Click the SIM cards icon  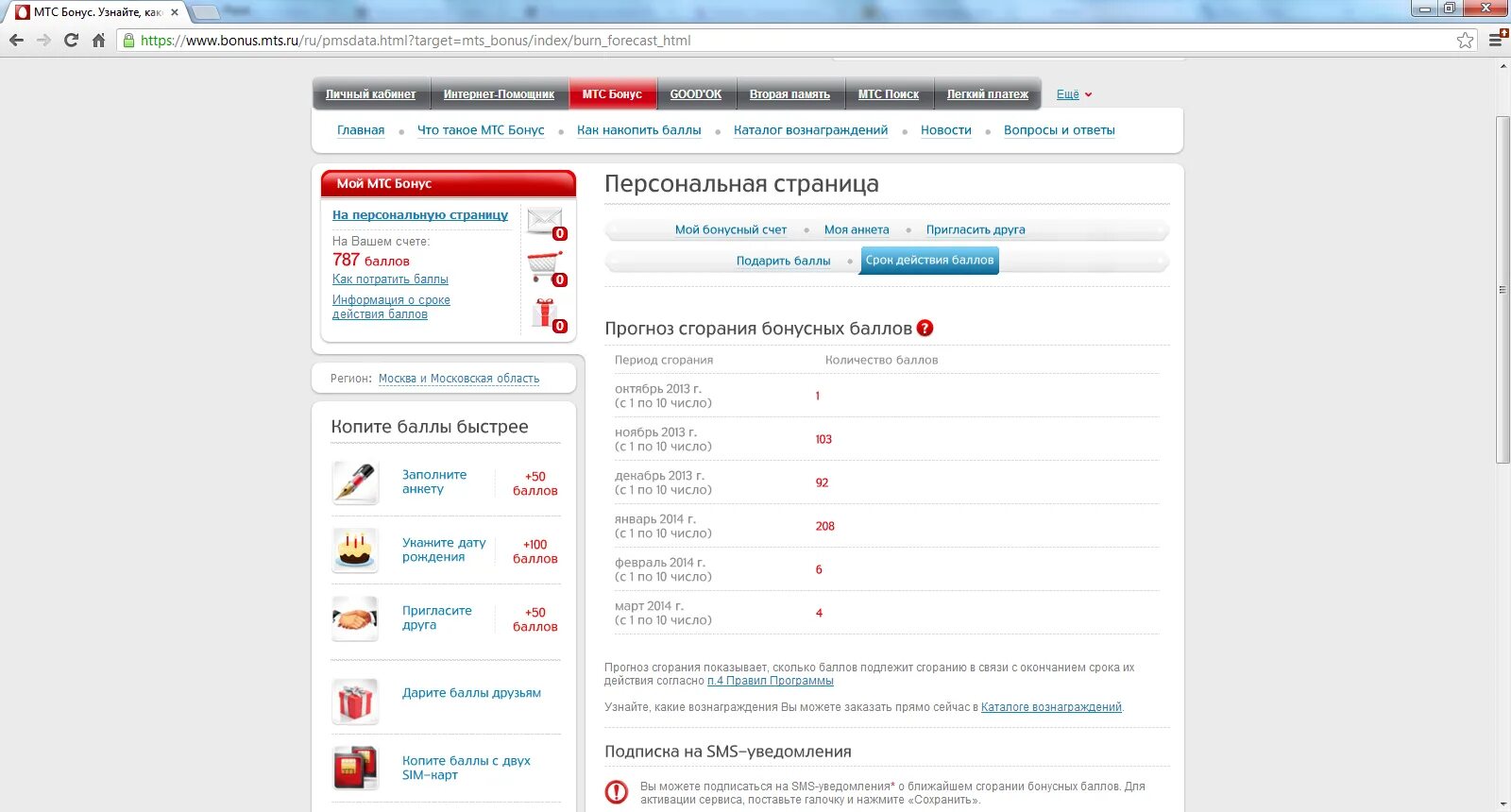tap(355, 768)
